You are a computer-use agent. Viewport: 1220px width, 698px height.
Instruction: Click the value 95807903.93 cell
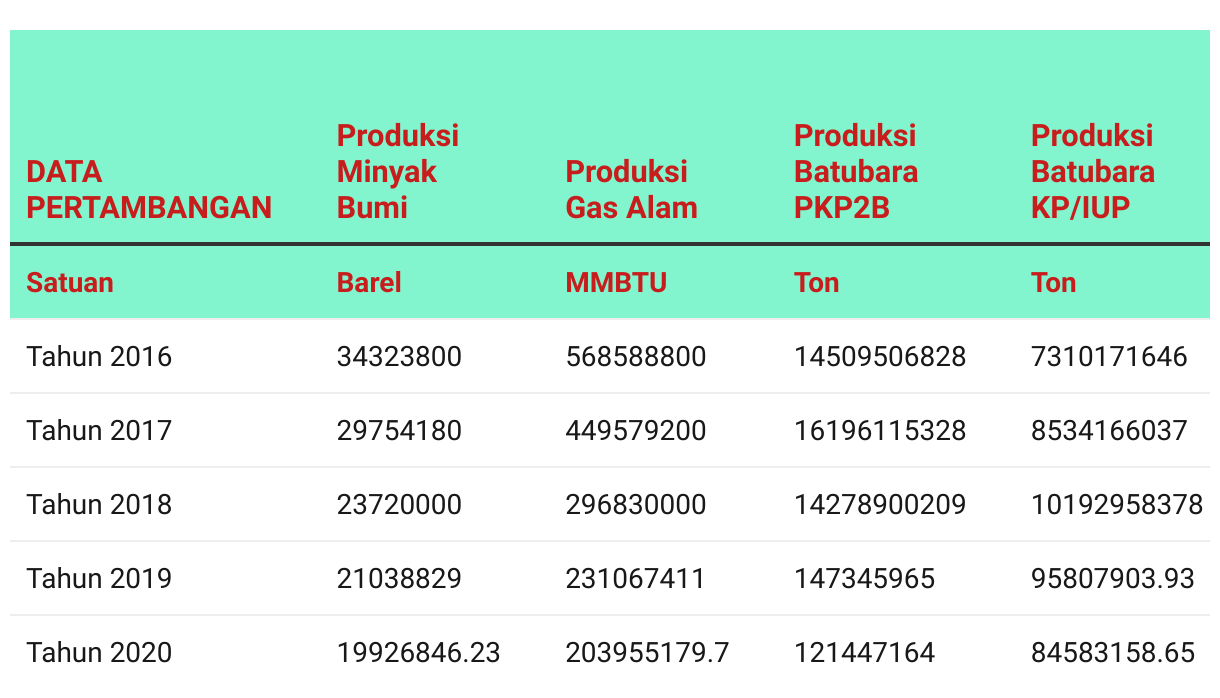click(x=1113, y=578)
